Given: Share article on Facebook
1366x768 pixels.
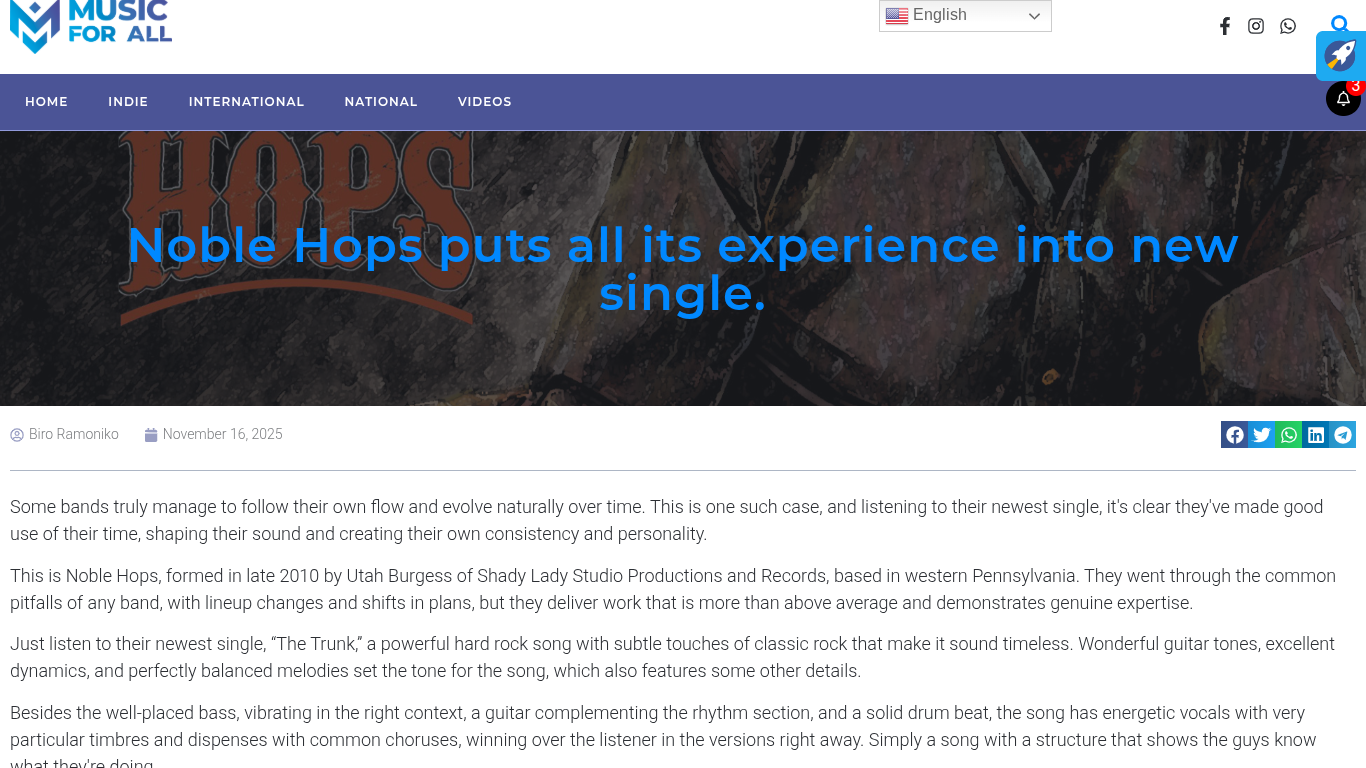Looking at the screenshot, I should (1235, 435).
